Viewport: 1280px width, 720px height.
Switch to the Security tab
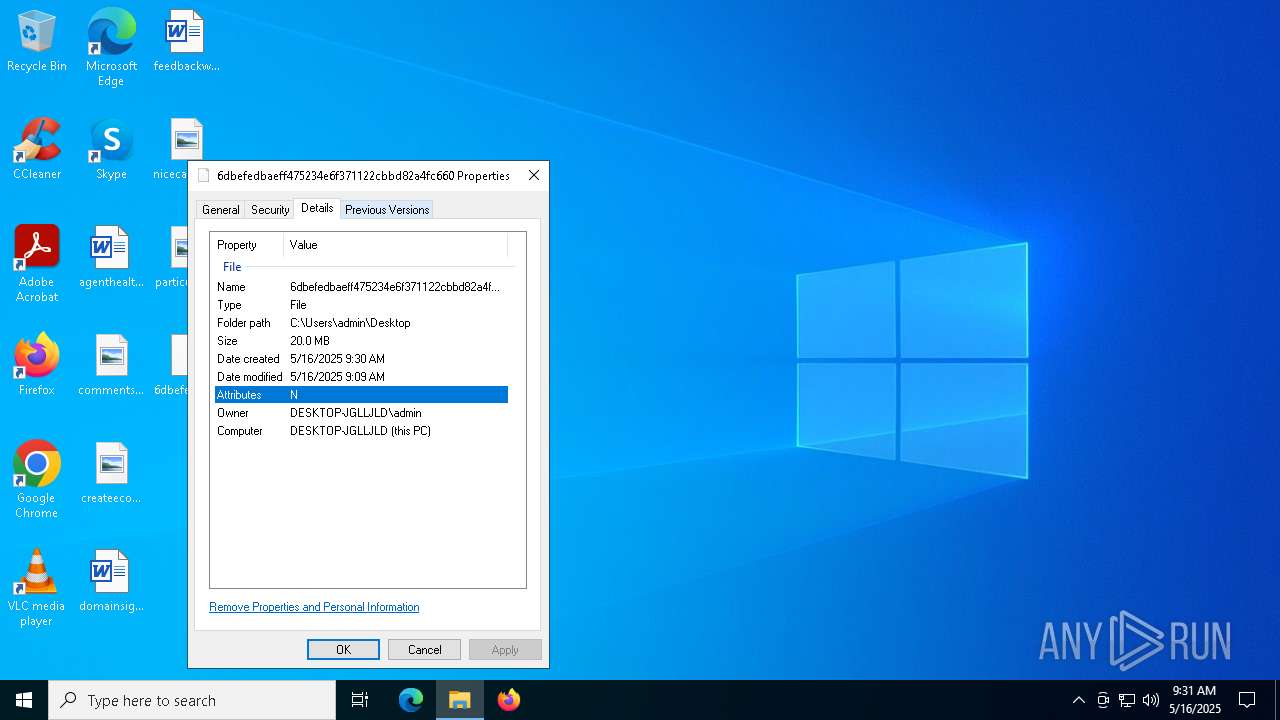tap(270, 210)
